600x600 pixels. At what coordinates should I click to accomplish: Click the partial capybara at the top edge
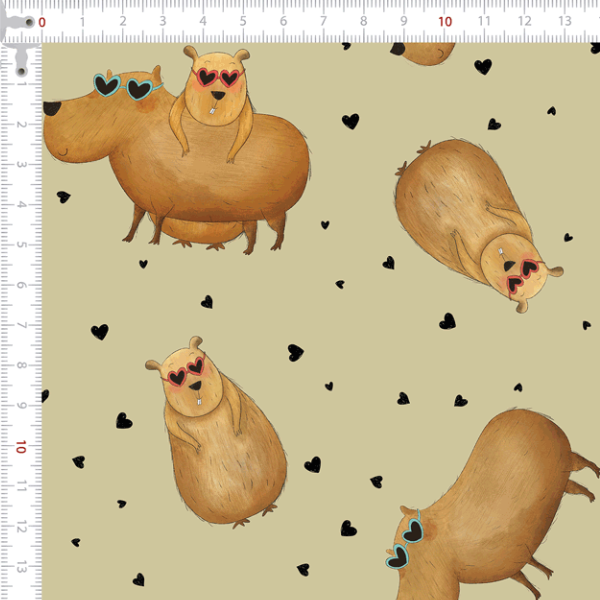coord(425,53)
